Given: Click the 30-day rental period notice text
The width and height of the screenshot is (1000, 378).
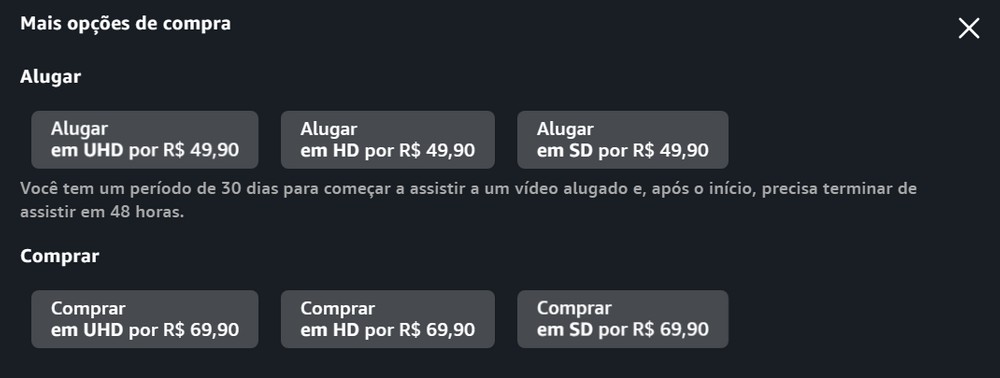Looking at the screenshot, I should point(468,200).
